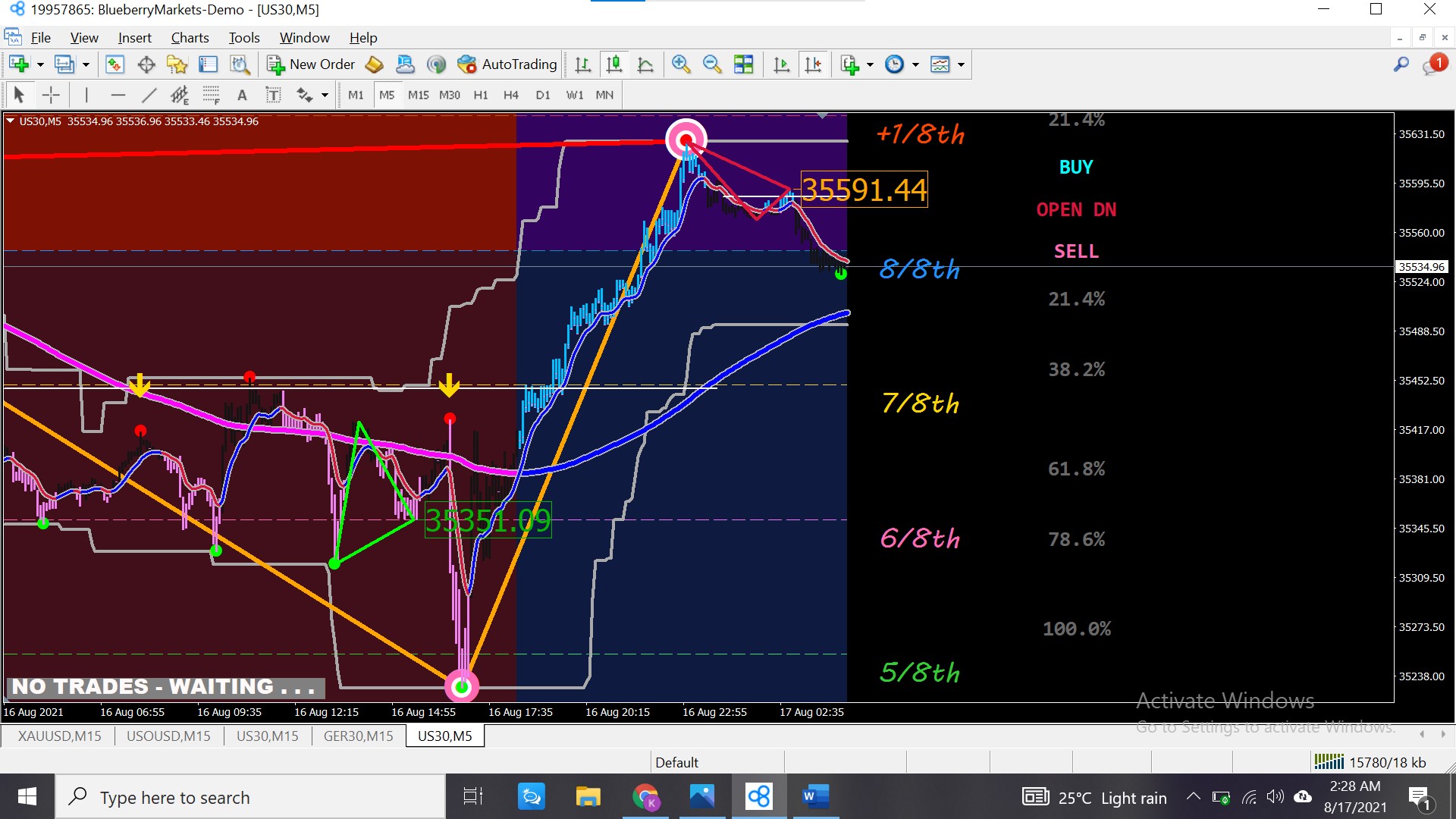The width and height of the screenshot is (1456, 819).
Task: Switch to the XAUUSD,M15 chart tab
Action: [x=59, y=736]
